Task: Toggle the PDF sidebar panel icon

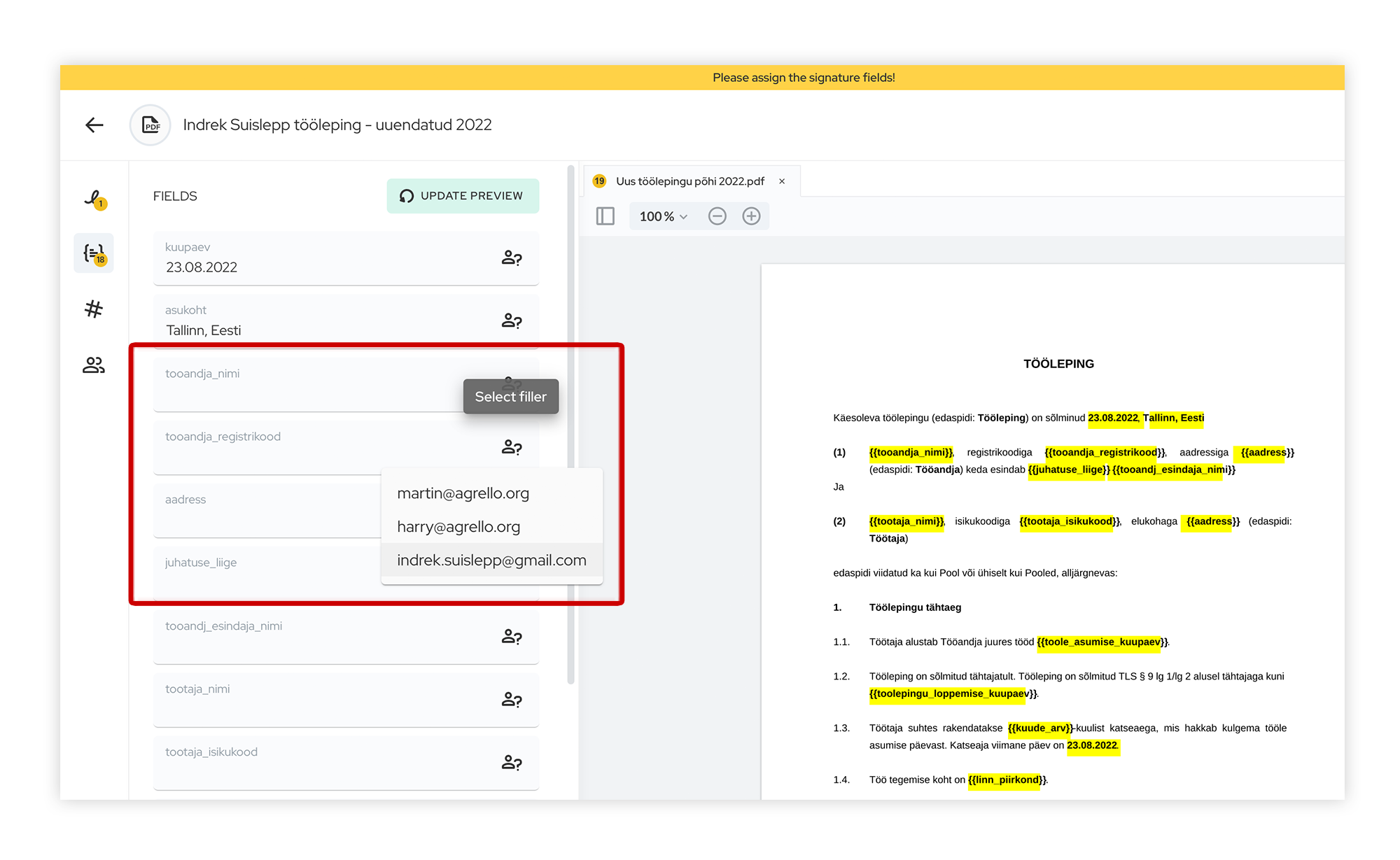Action: [605, 216]
